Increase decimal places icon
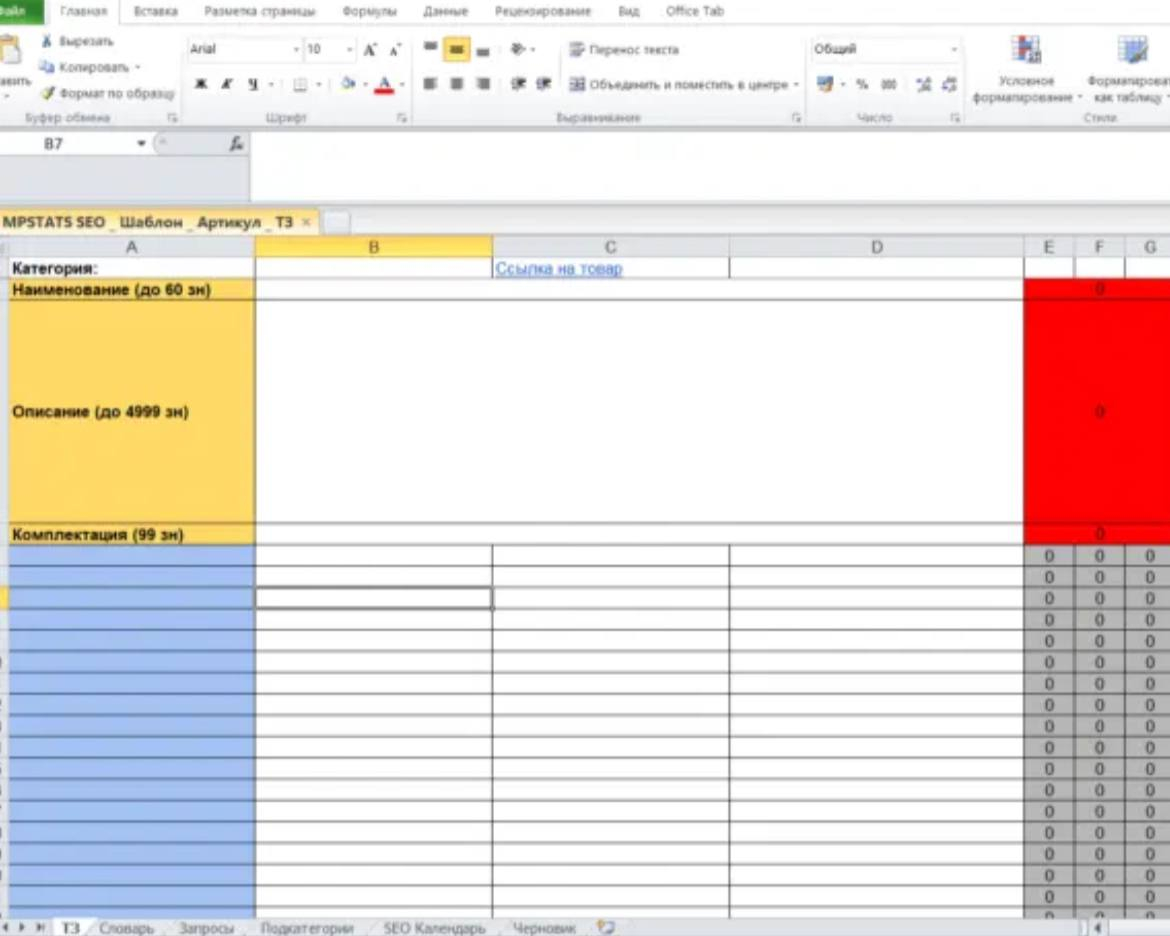 [924, 84]
